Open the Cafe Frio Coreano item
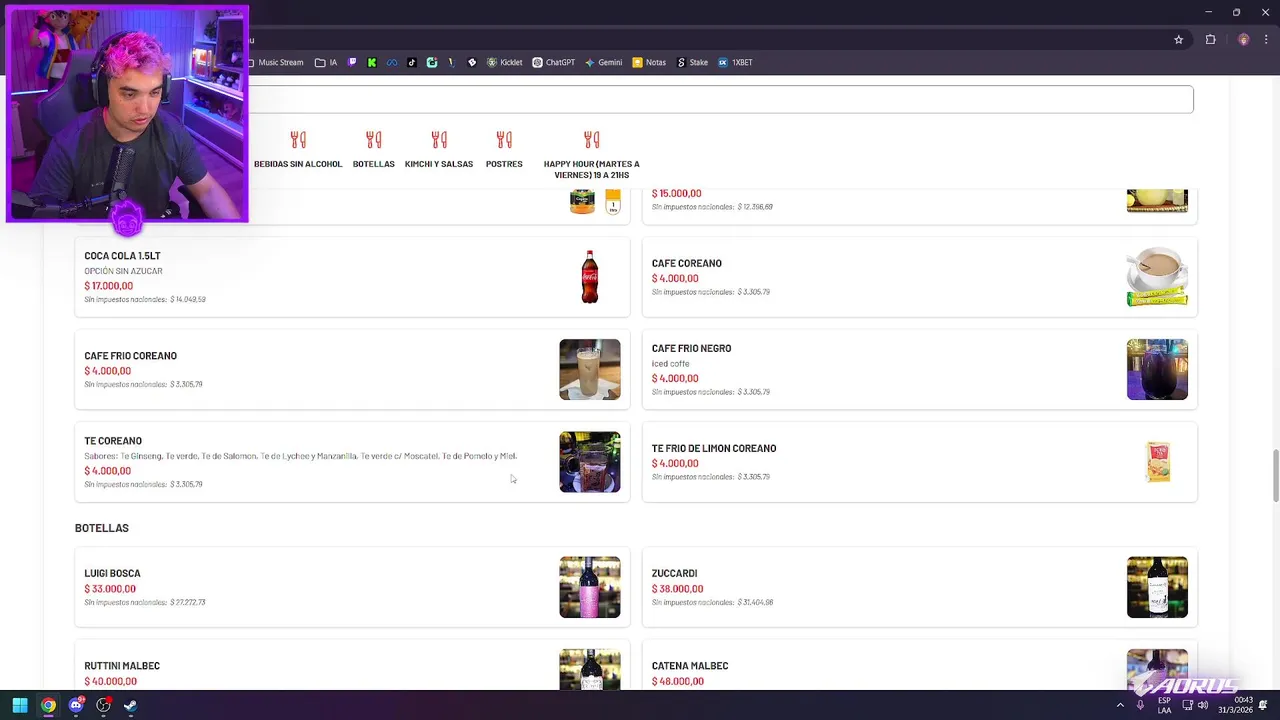 pyautogui.click(x=352, y=369)
